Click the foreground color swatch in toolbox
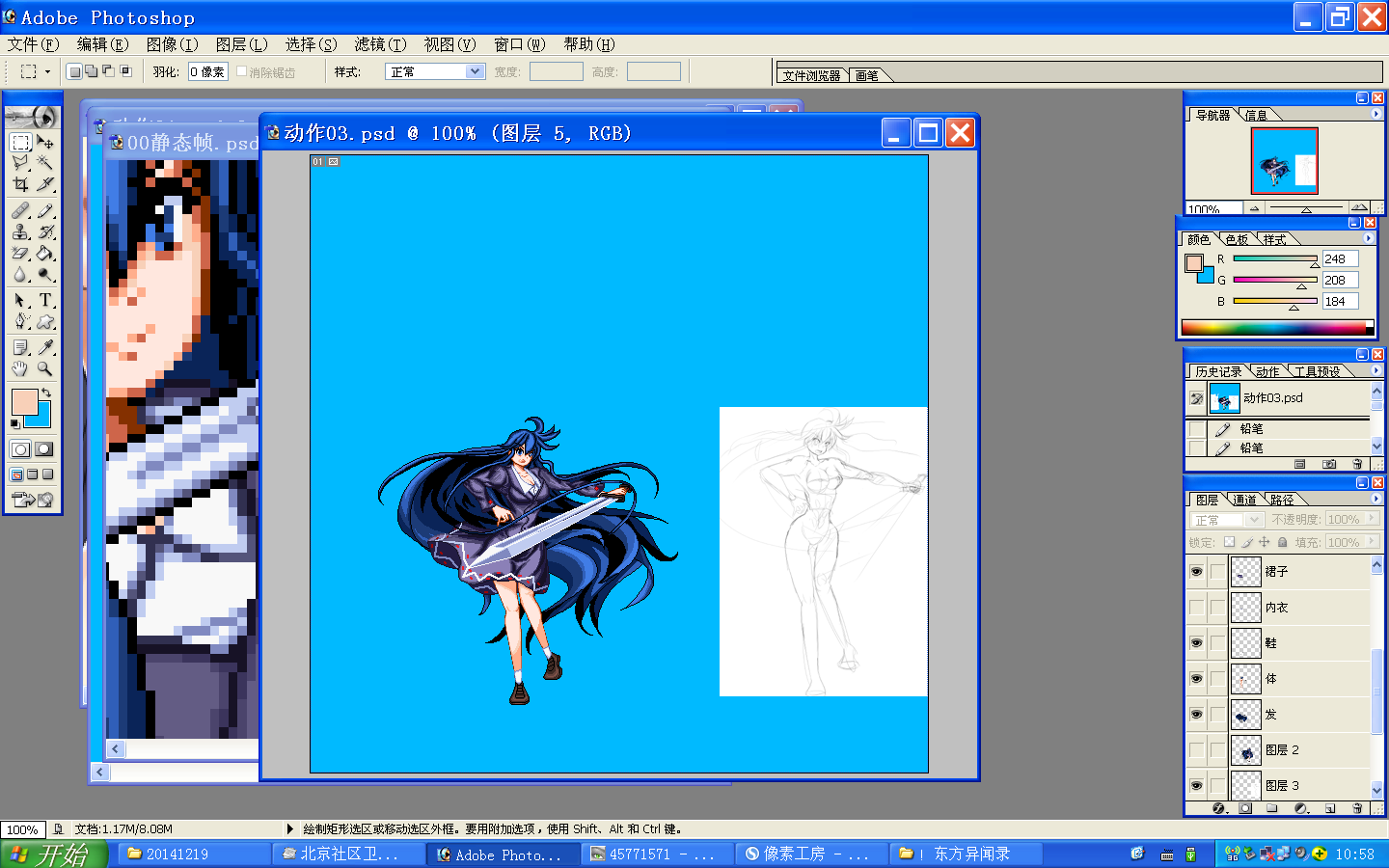This screenshot has width=1389, height=868. pos(24,401)
